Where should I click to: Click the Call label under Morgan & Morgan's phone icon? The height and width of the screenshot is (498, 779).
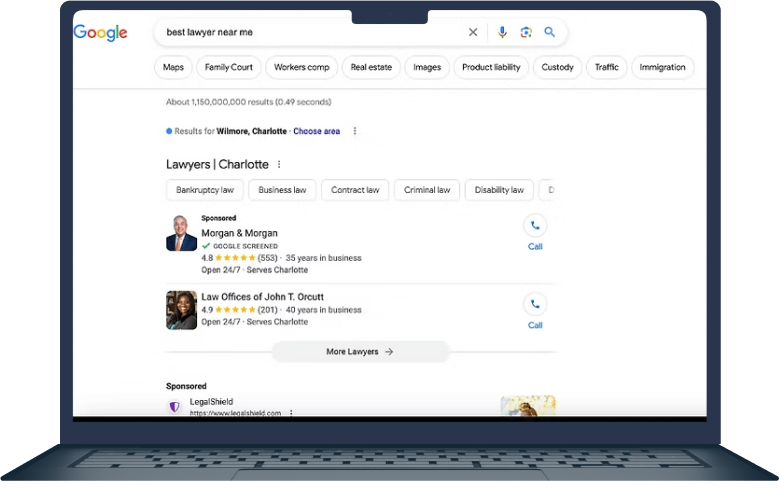point(535,247)
